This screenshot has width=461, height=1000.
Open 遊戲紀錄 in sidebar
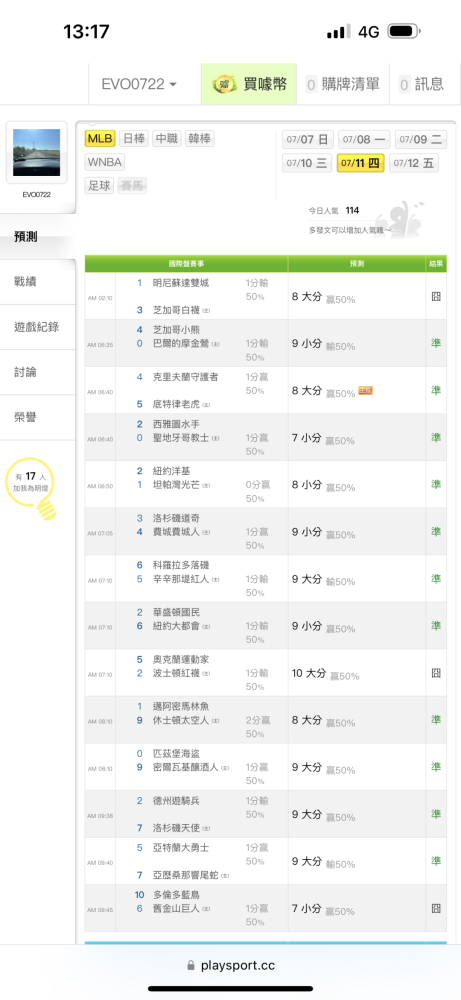[x=36, y=327]
